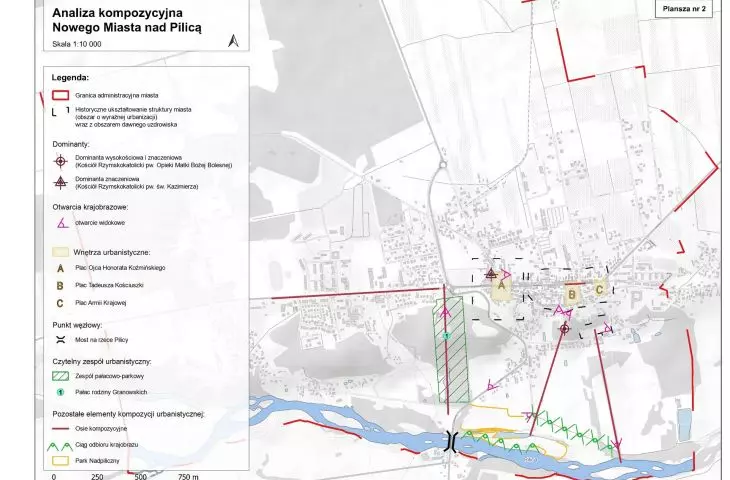This screenshot has height=480, width=730.
Task: Click square C on the map
Action: [x=599, y=290]
